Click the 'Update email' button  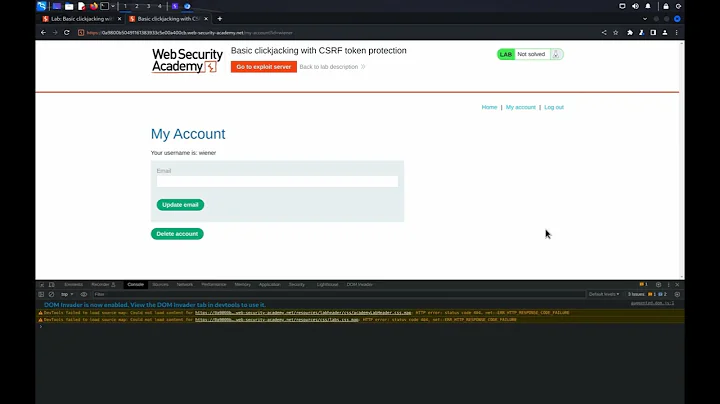tap(180, 205)
